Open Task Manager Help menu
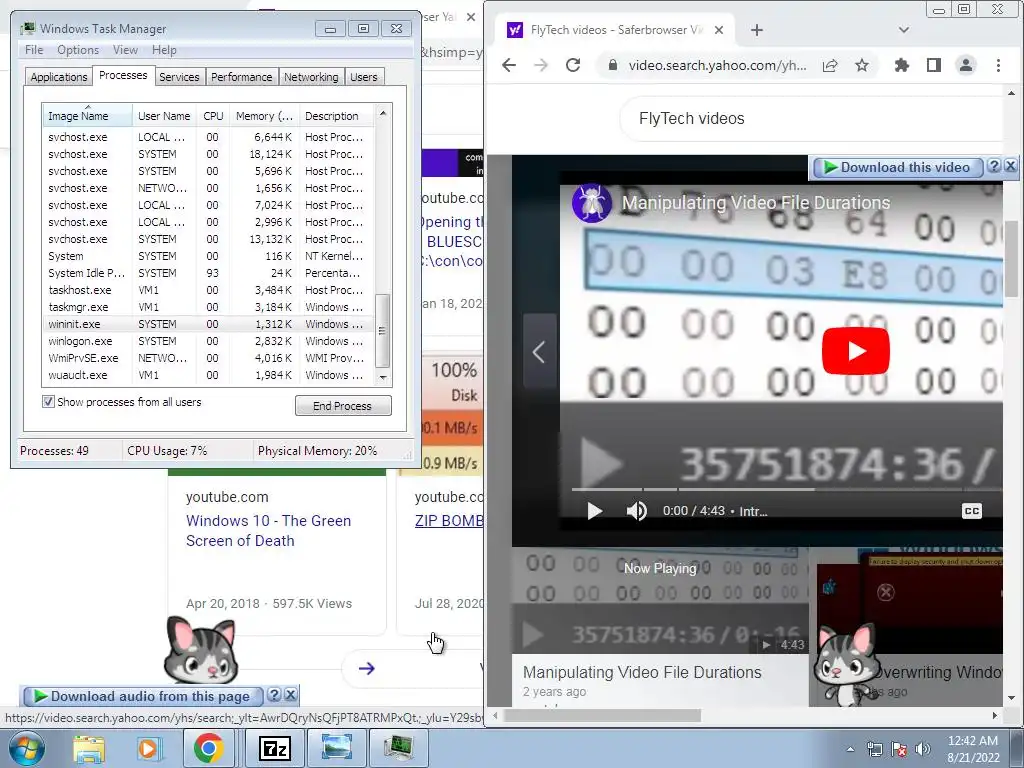This screenshot has height=768, width=1024. [164, 50]
